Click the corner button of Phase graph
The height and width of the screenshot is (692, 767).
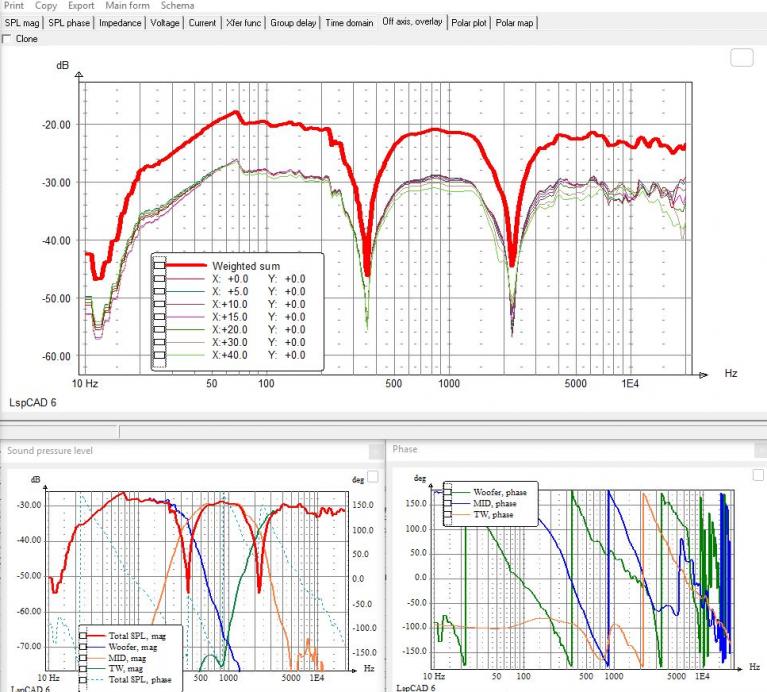(758, 475)
